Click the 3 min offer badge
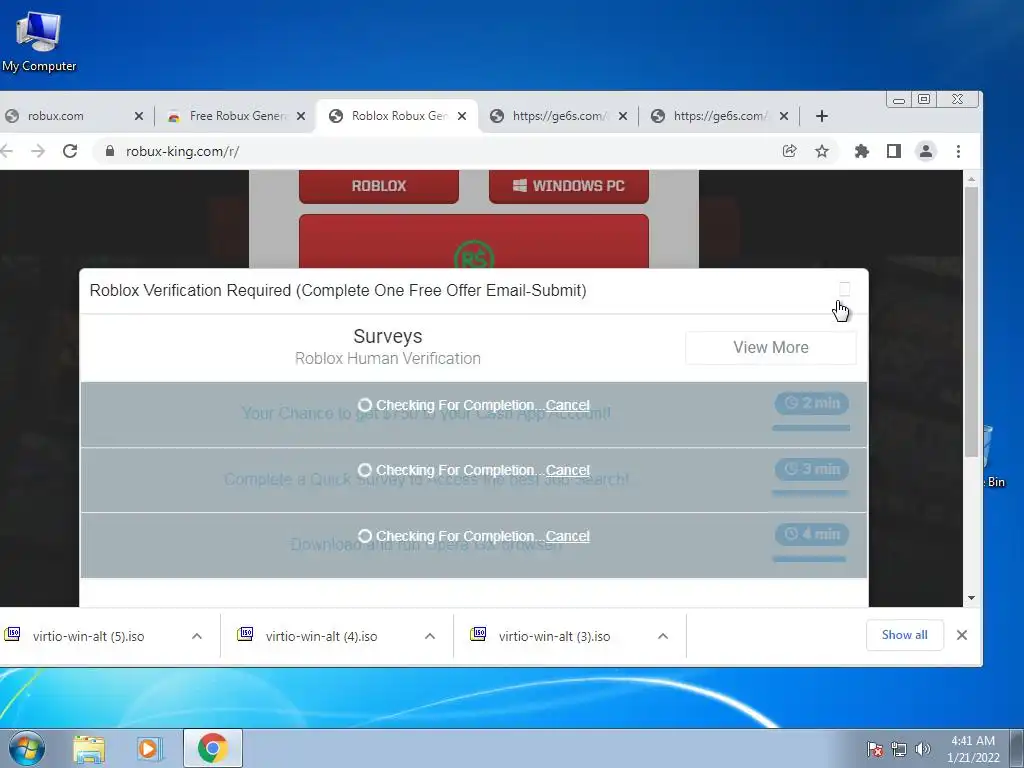Image resolution: width=1024 pixels, height=768 pixels. [812, 469]
